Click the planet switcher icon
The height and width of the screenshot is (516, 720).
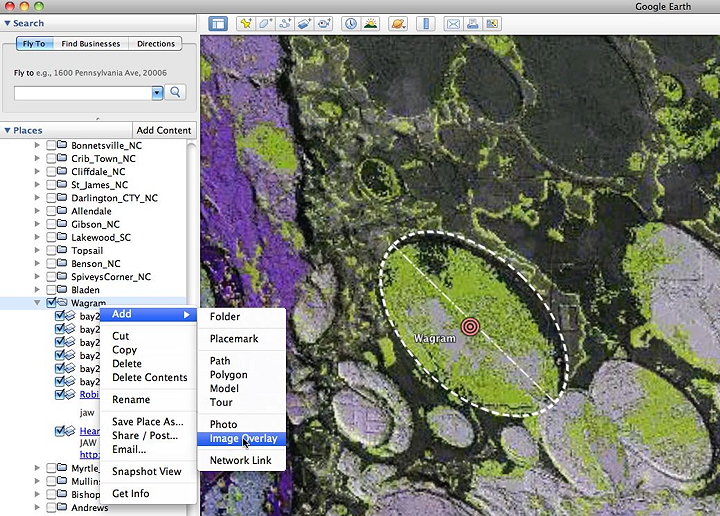397,23
